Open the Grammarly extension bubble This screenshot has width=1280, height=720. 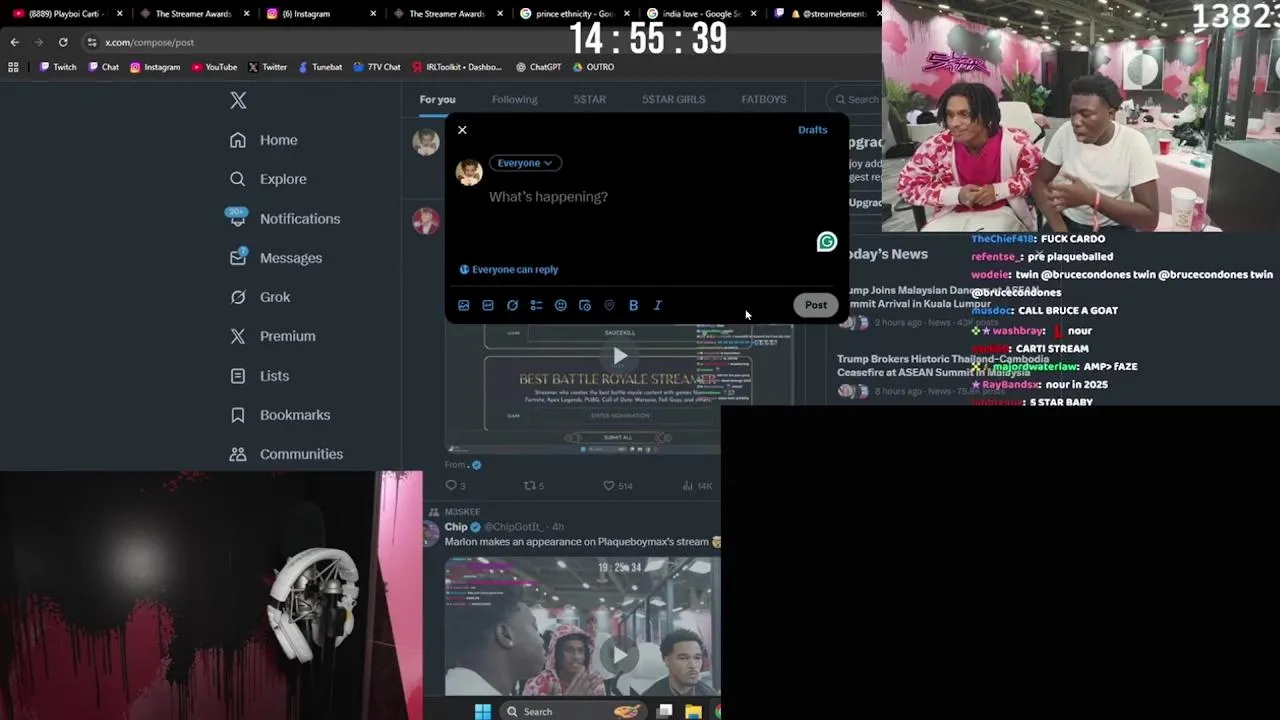826,242
